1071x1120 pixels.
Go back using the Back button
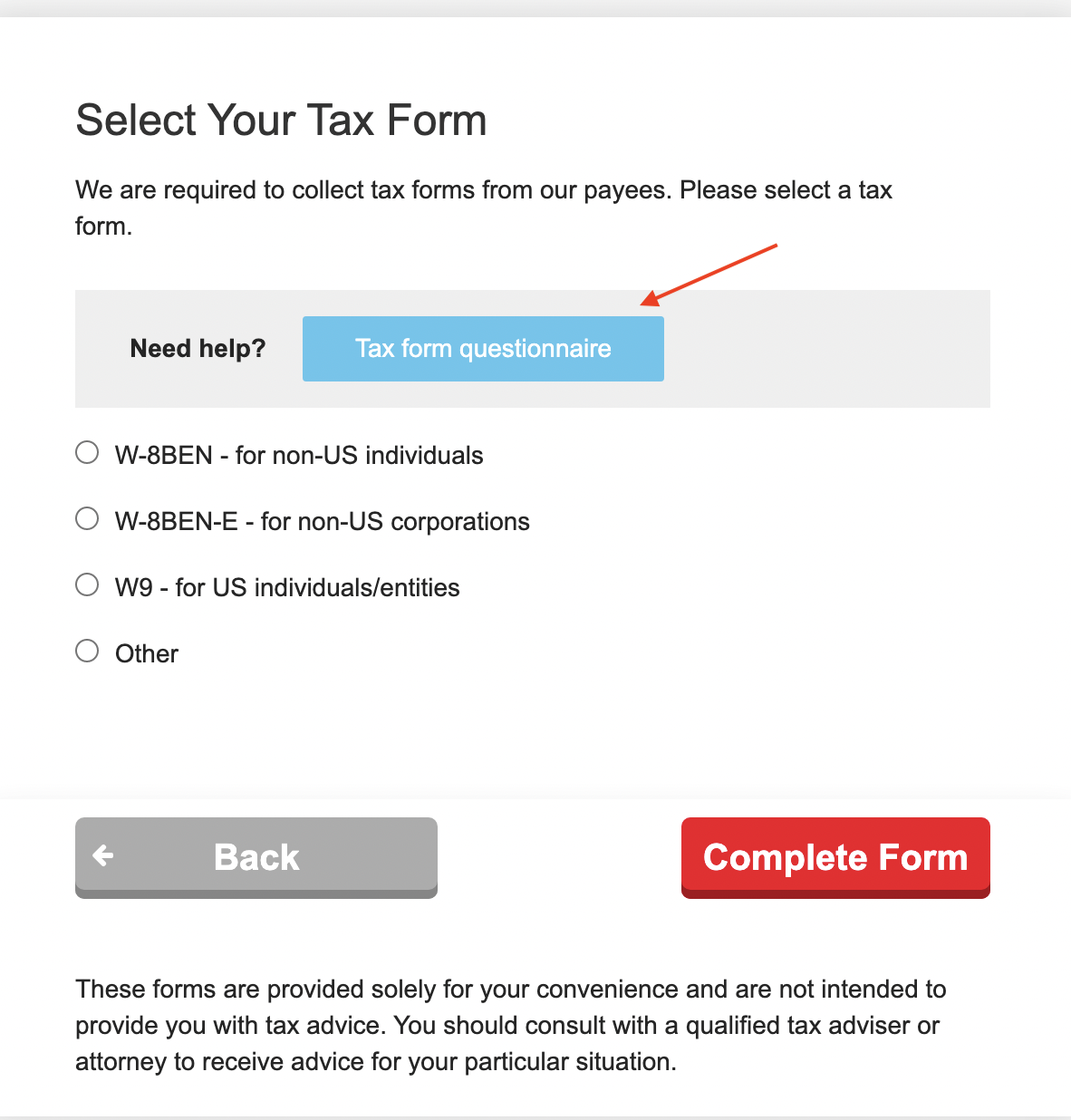click(256, 857)
